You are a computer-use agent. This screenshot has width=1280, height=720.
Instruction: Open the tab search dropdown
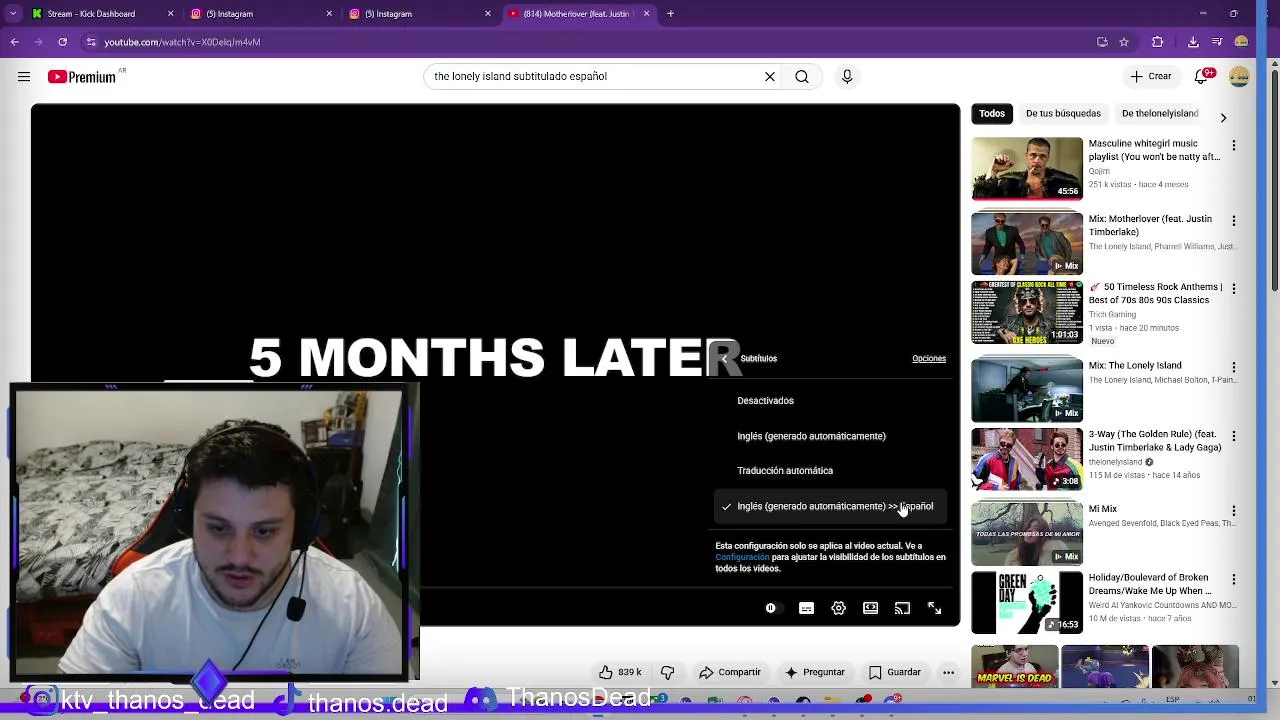pyautogui.click(x=12, y=14)
